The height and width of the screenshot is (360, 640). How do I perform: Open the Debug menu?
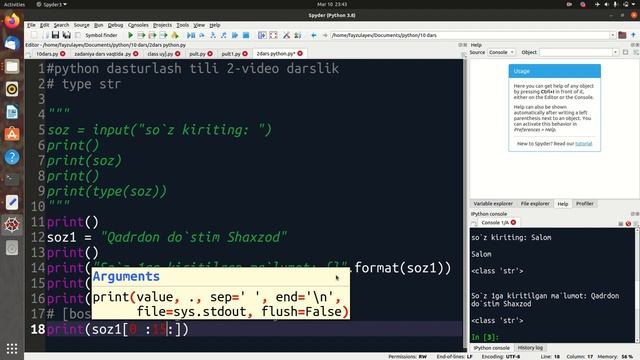(x=115, y=25)
